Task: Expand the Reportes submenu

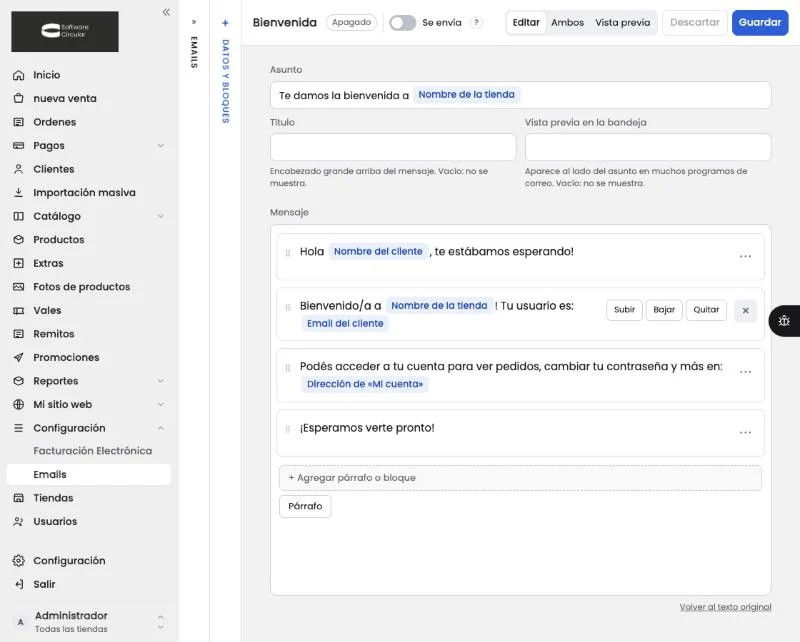Action: point(161,381)
